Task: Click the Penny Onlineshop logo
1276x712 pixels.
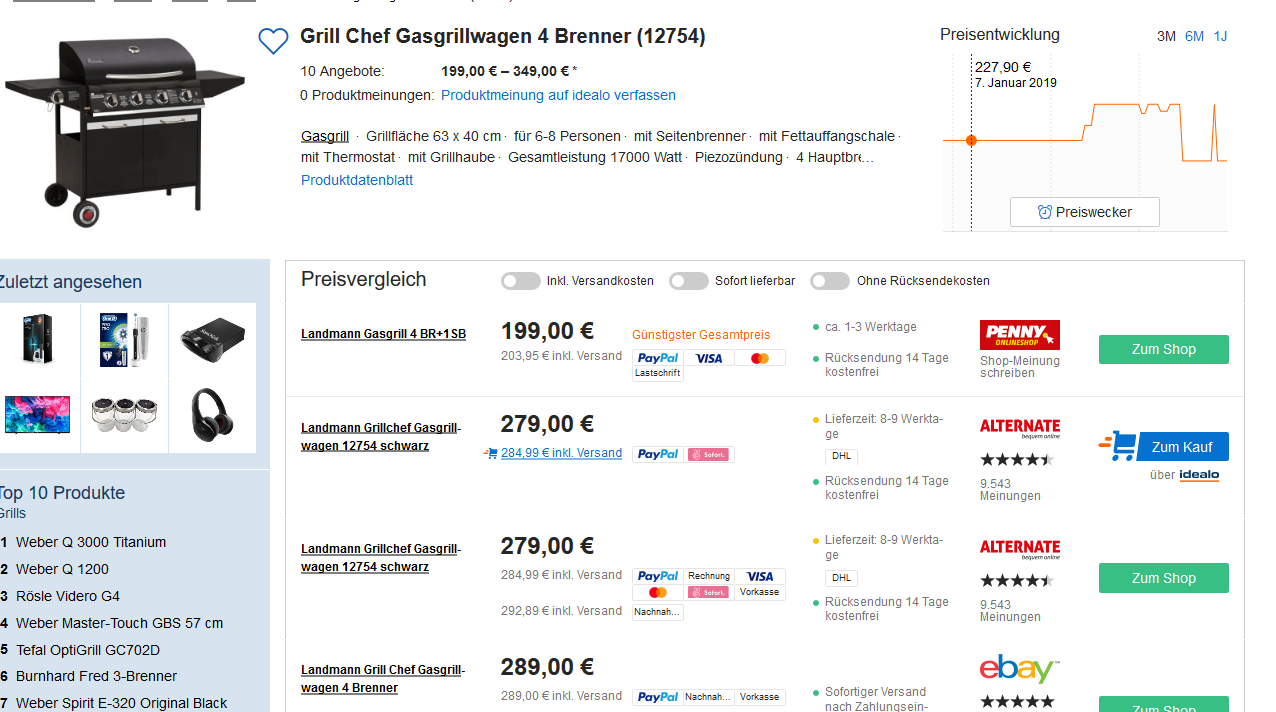Action: pyautogui.click(x=1019, y=334)
